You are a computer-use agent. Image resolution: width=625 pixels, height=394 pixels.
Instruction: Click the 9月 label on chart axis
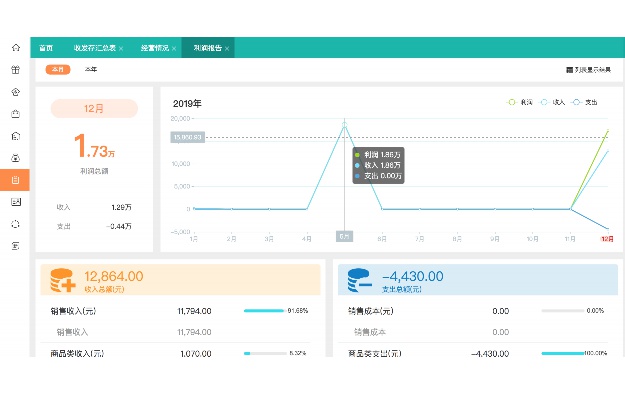(495, 239)
